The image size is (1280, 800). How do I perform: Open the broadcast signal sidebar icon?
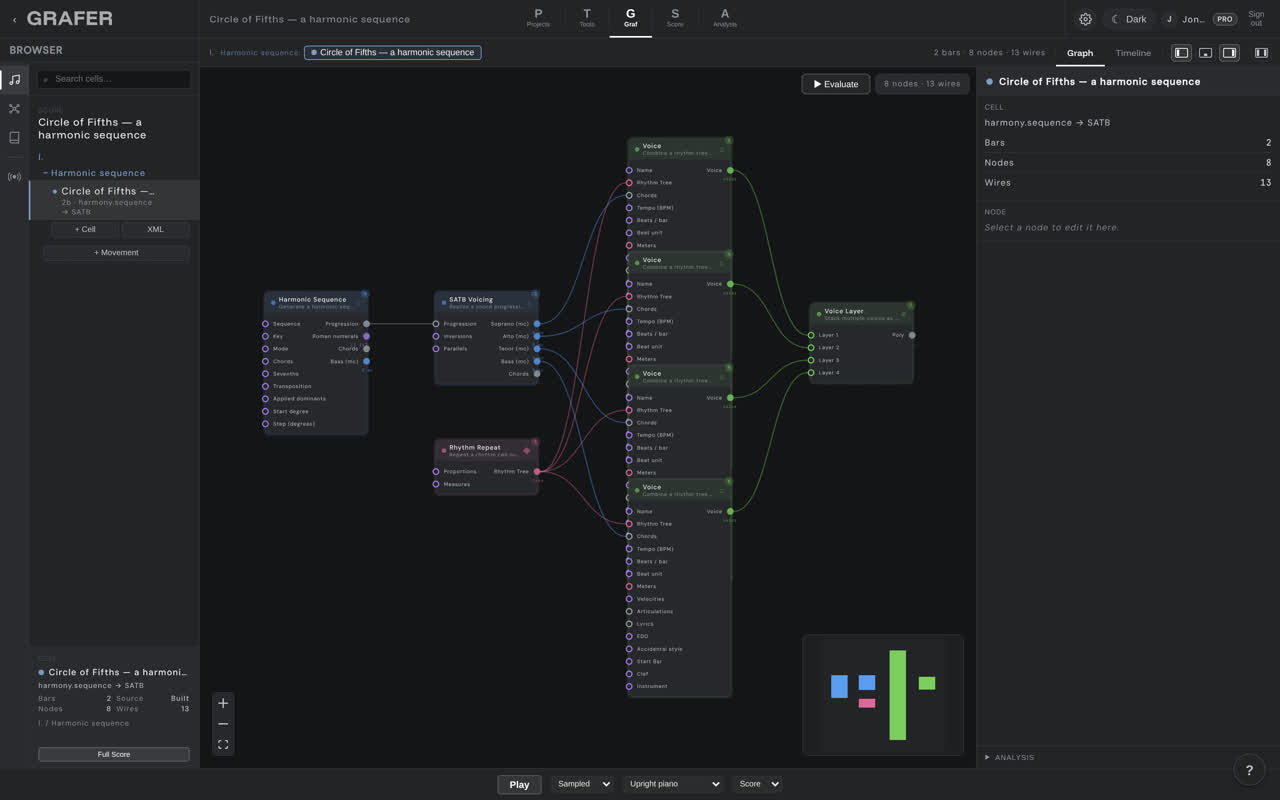(x=14, y=177)
